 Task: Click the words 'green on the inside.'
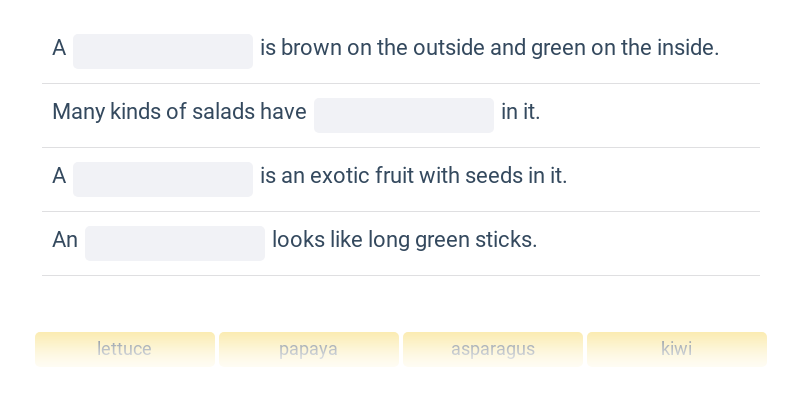pyautogui.click(x=625, y=48)
